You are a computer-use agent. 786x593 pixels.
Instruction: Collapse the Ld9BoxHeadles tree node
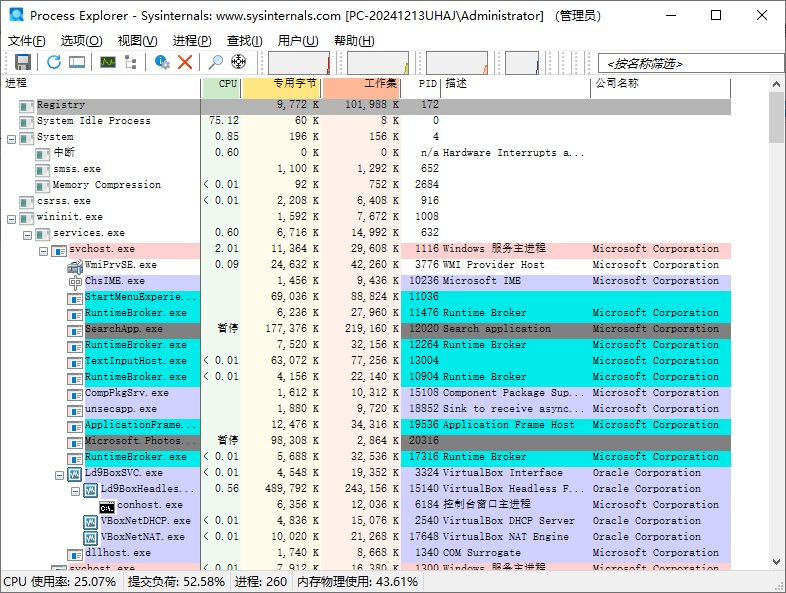[76, 491]
